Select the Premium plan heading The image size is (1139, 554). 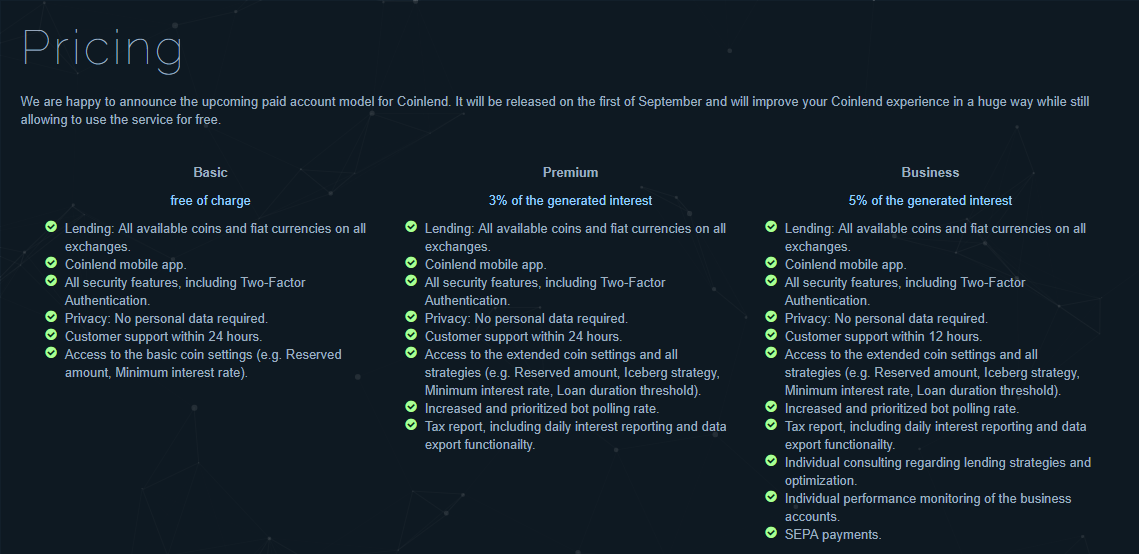point(570,173)
